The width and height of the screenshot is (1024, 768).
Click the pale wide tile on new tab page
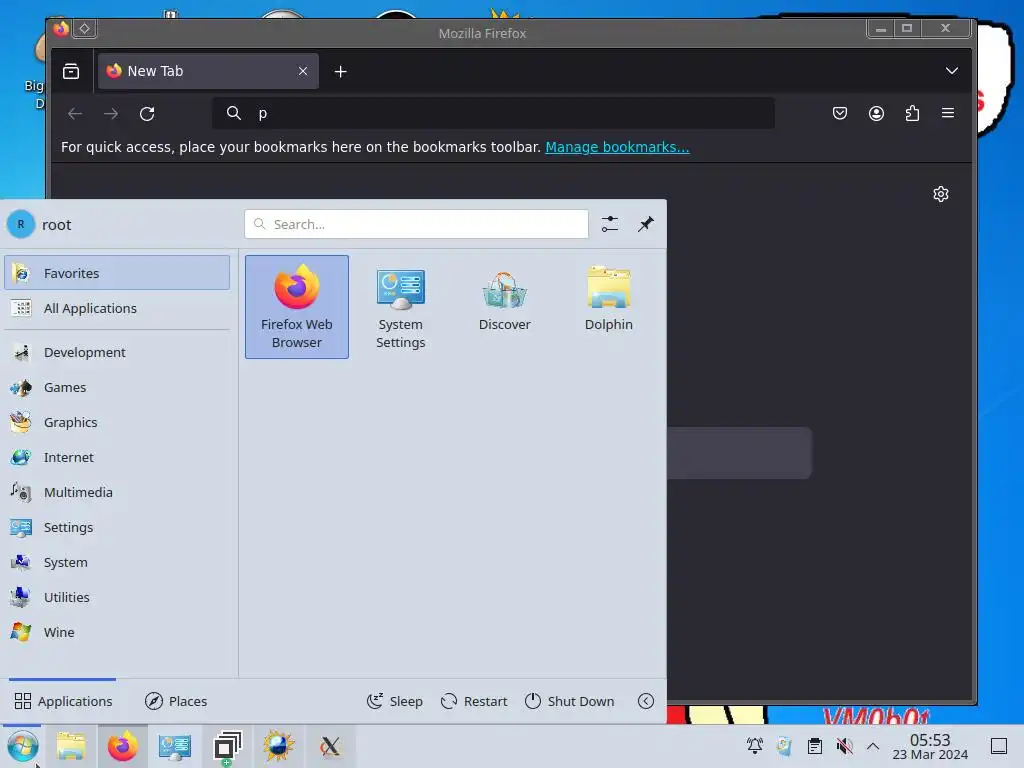pyautogui.click(x=739, y=453)
